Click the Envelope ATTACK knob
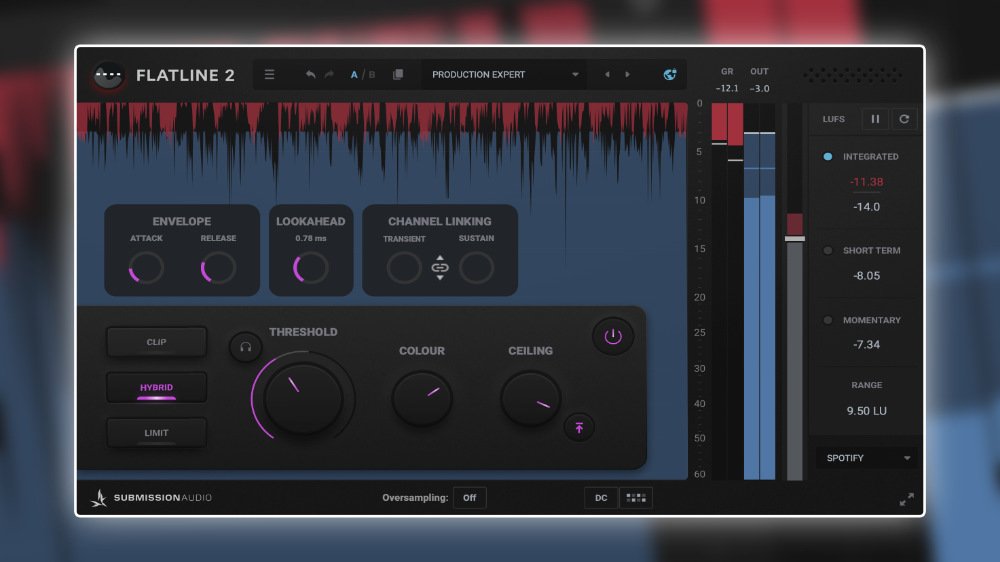This screenshot has width=1000, height=562. [x=147, y=268]
